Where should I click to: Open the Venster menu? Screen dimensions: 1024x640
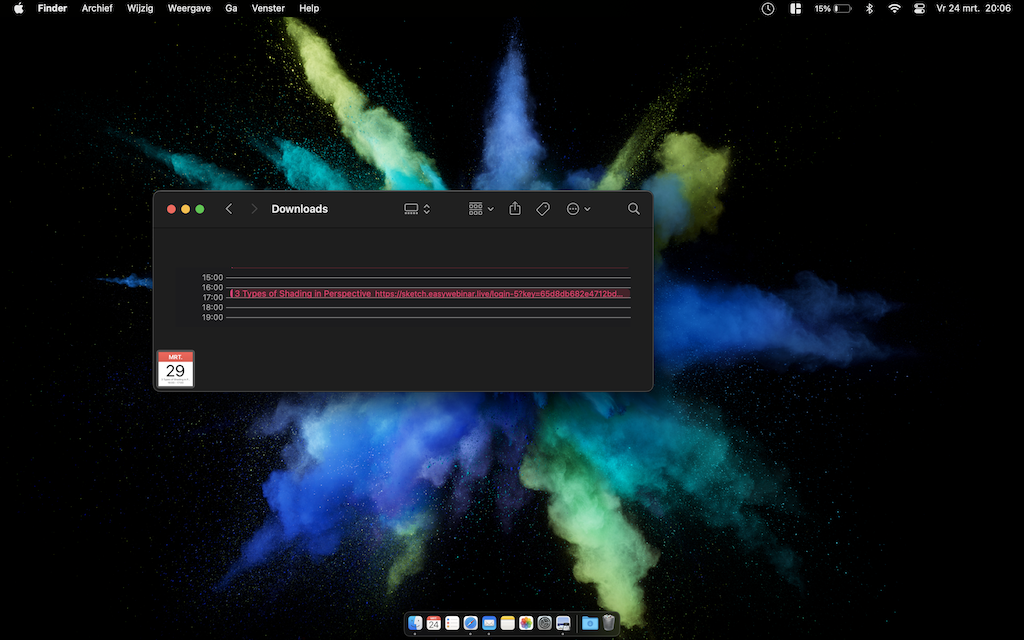coord(268,8)
